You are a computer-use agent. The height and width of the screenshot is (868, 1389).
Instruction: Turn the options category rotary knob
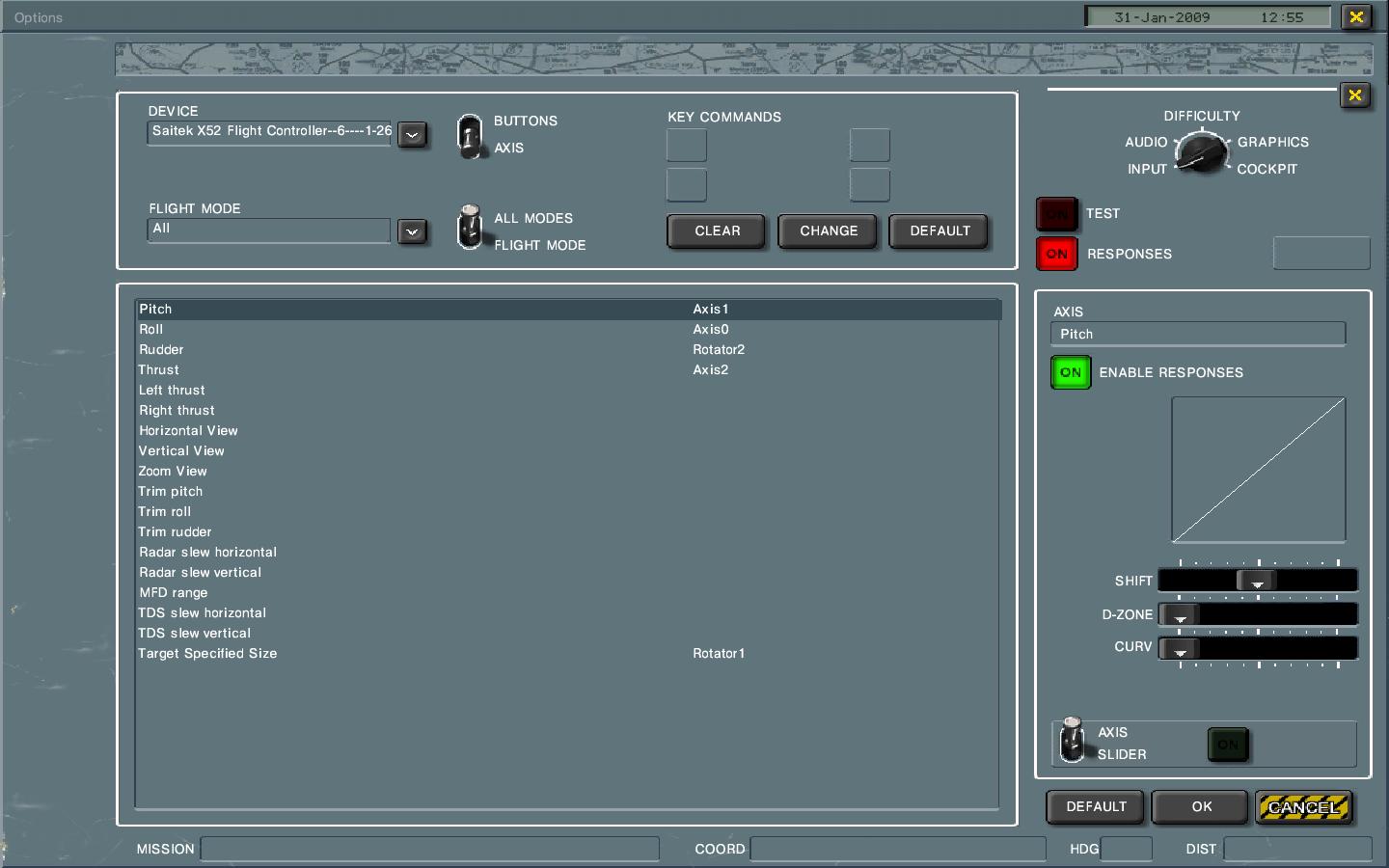click(x=1202, y=153)
